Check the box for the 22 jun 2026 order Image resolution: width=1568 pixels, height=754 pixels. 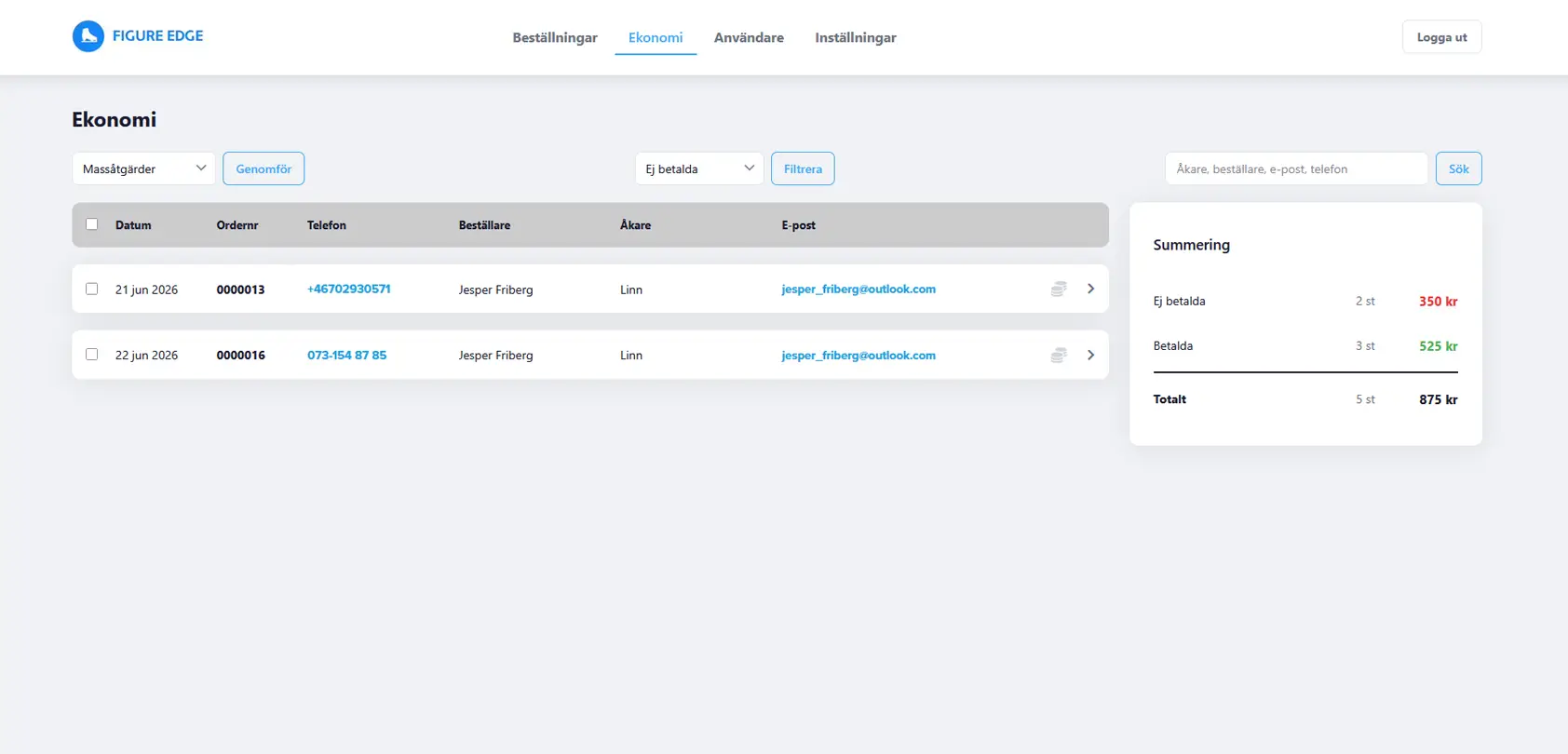(91, 354)
